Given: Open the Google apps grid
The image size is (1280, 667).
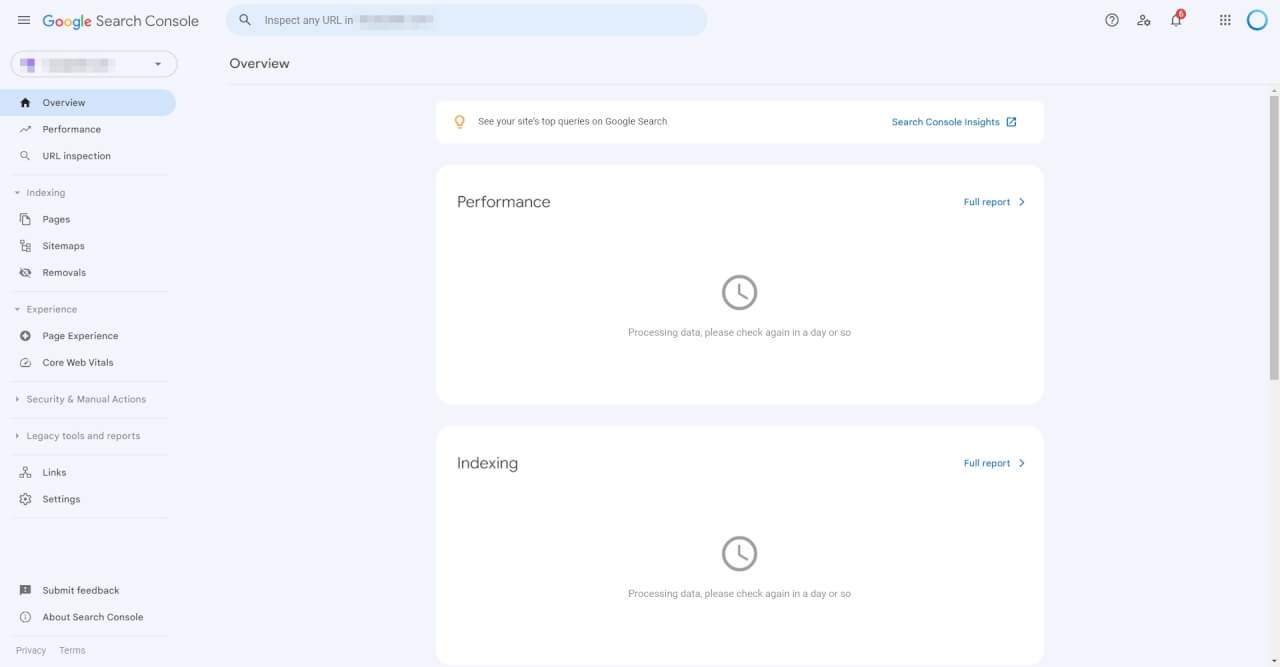Looking at the screenshot, I should pyautogui.click(x=1225, y=20).
